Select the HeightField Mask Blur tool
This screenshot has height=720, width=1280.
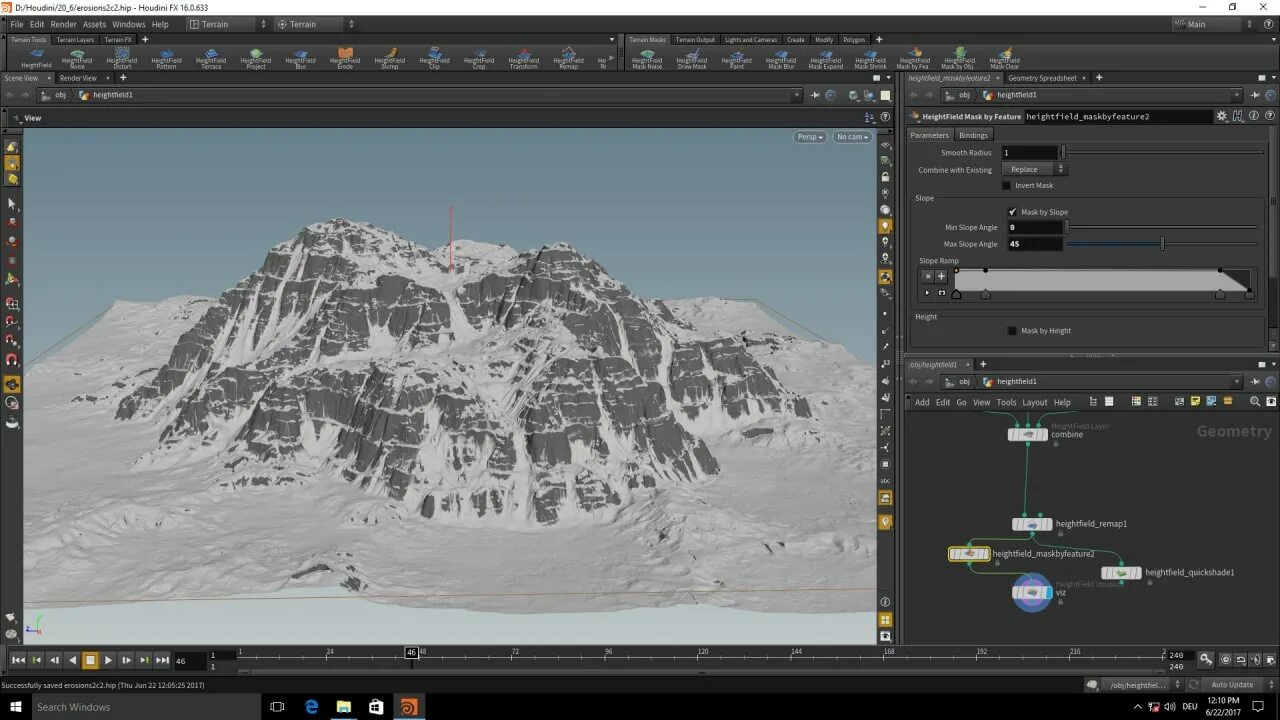(x=781, y=59)
